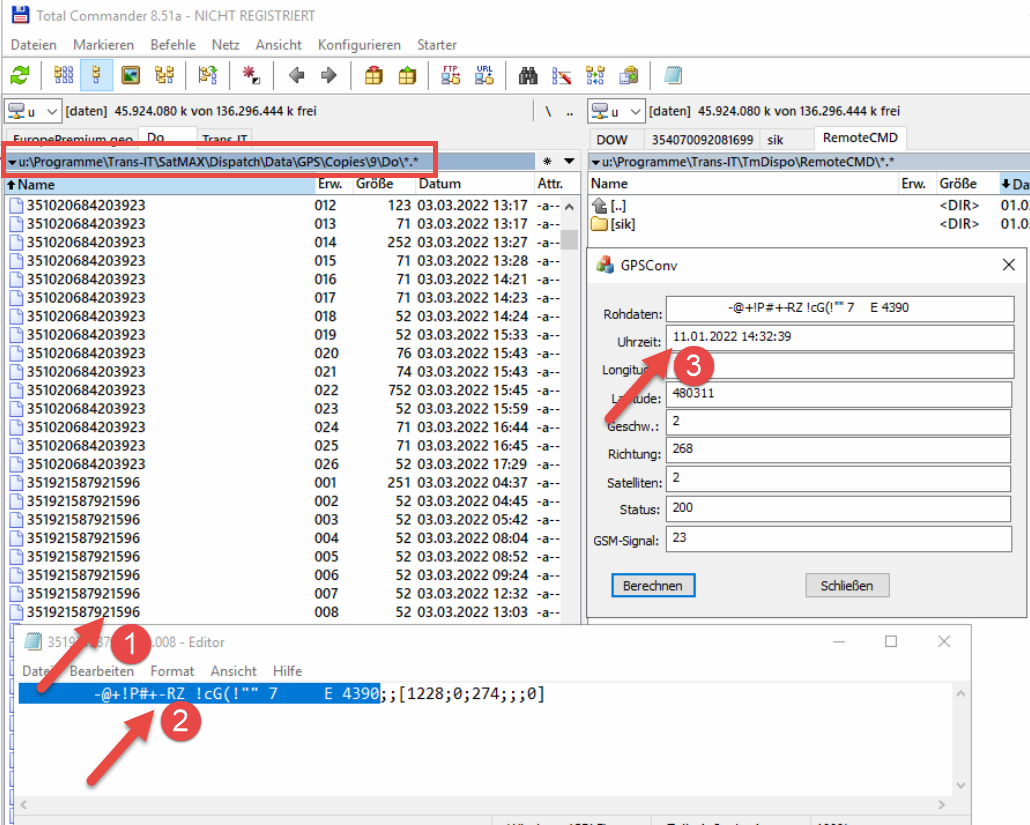Click the invert selection toolbar icon

[208, 75]
